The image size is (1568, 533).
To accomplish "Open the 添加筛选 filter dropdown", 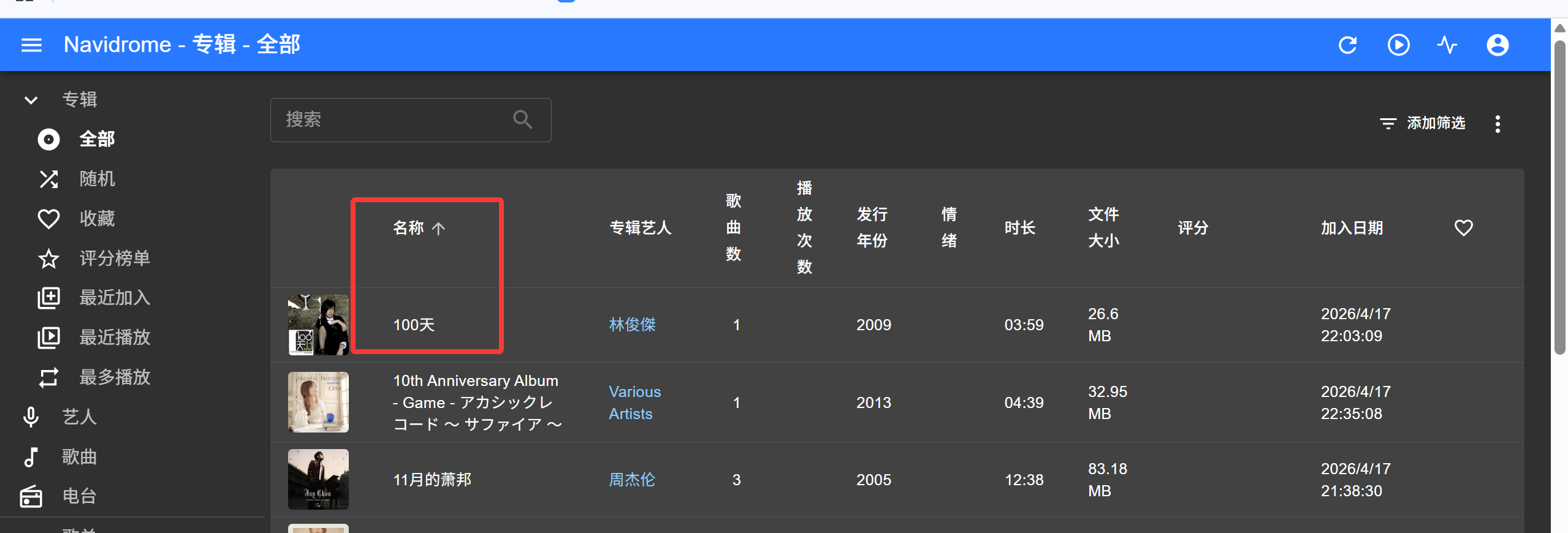I will [x=1422, y=123].
